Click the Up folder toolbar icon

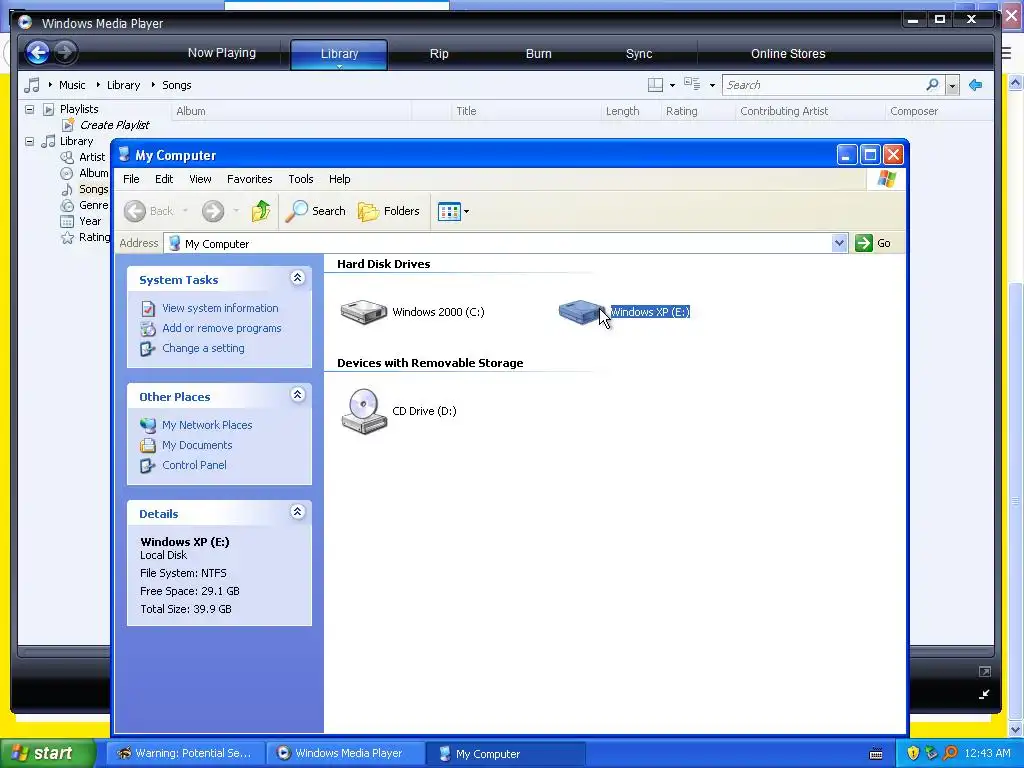coord(261,211)
